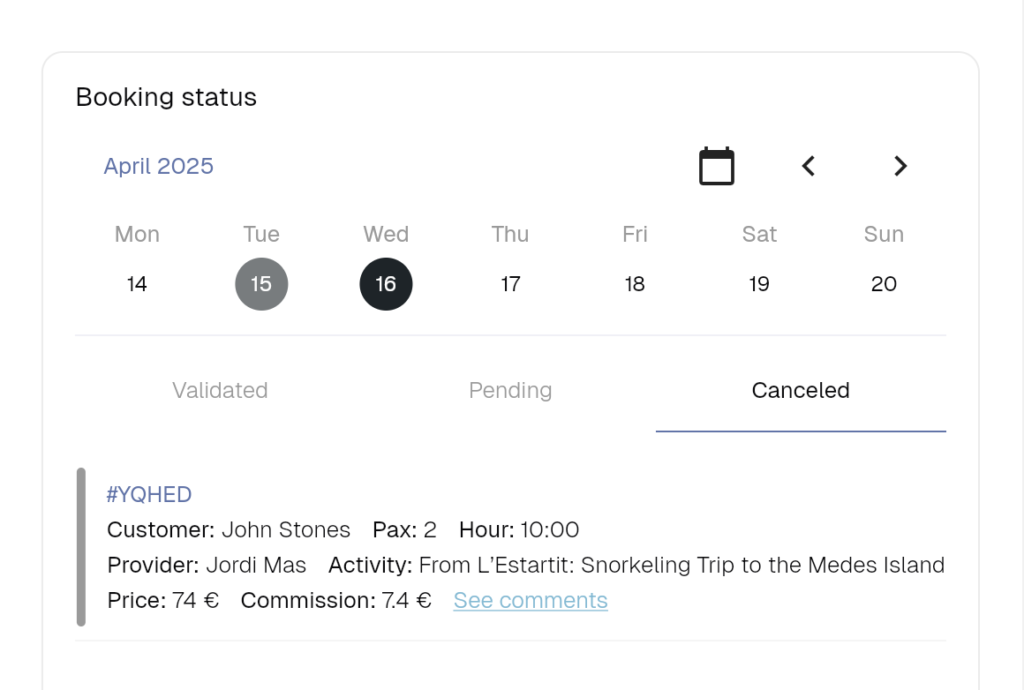1024x690 pixels.
Task: Choose Friday 18 in the calendar
Action: tap(635, 284)
